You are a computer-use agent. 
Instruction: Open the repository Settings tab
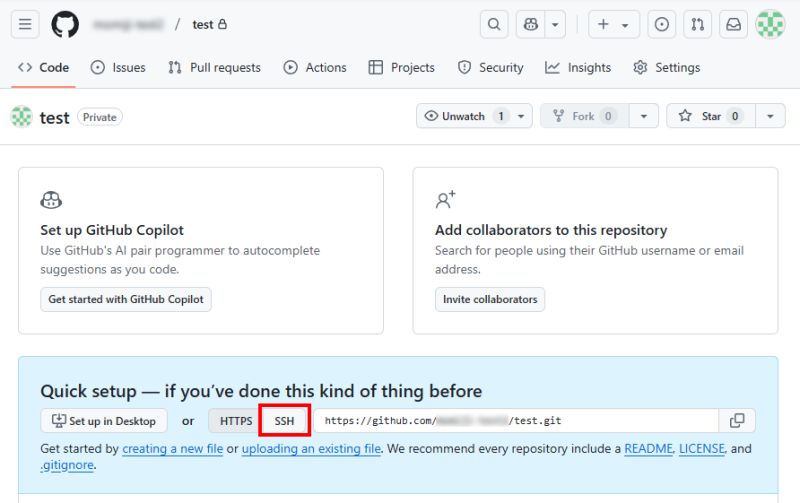(666, 67)
